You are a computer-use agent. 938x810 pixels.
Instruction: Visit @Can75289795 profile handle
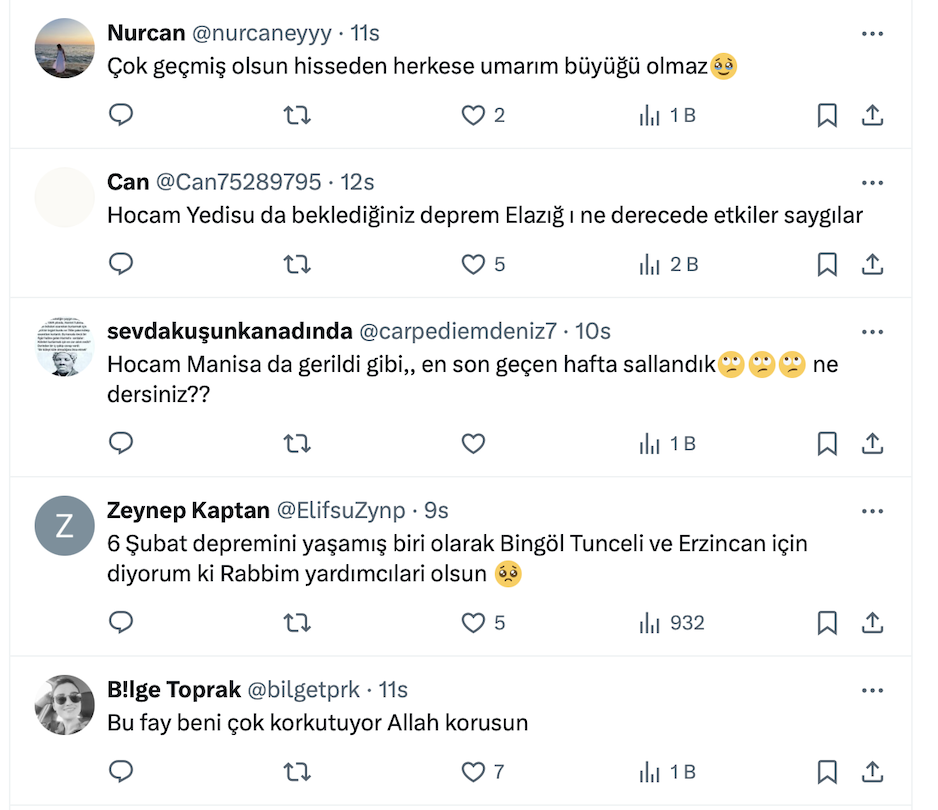(238, 182)
